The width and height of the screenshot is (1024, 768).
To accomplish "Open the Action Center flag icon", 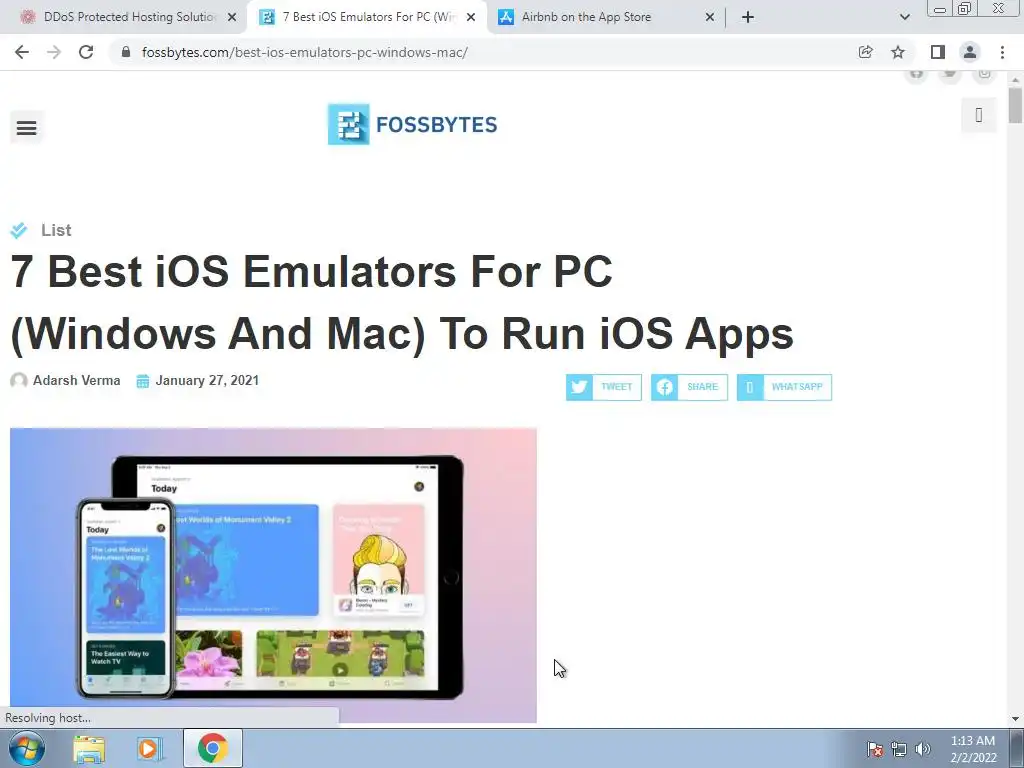I will [x=874, y=749].
